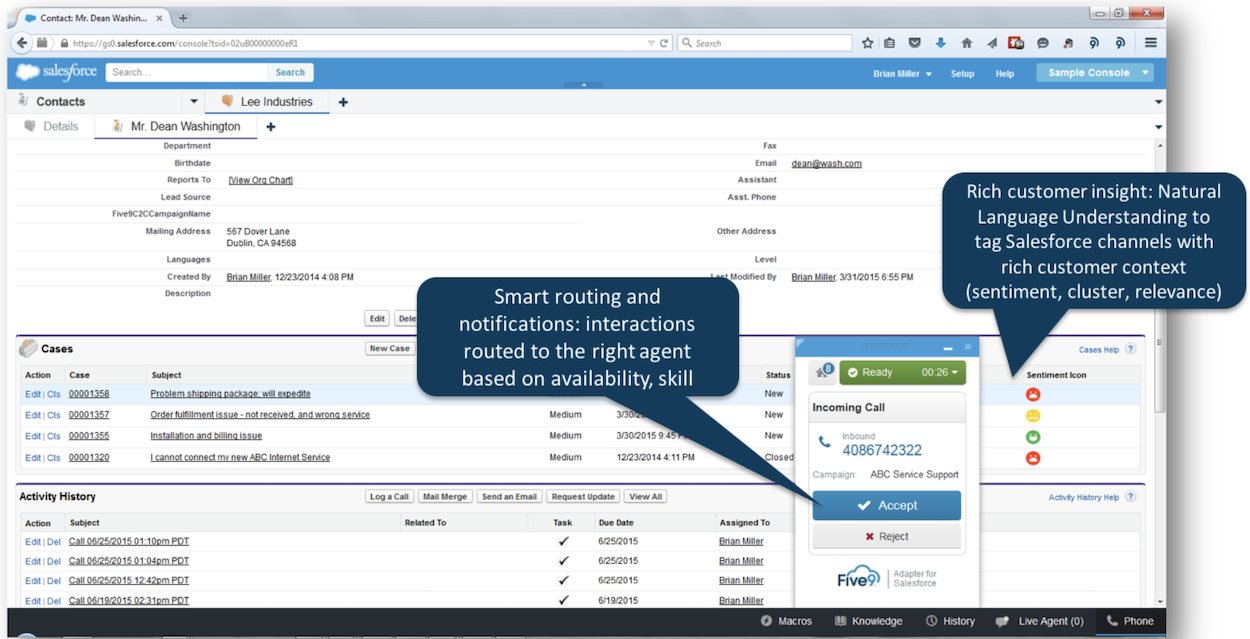Click the Request Update button
This screenshot has width=1250, height=639.
coord(583,497)
